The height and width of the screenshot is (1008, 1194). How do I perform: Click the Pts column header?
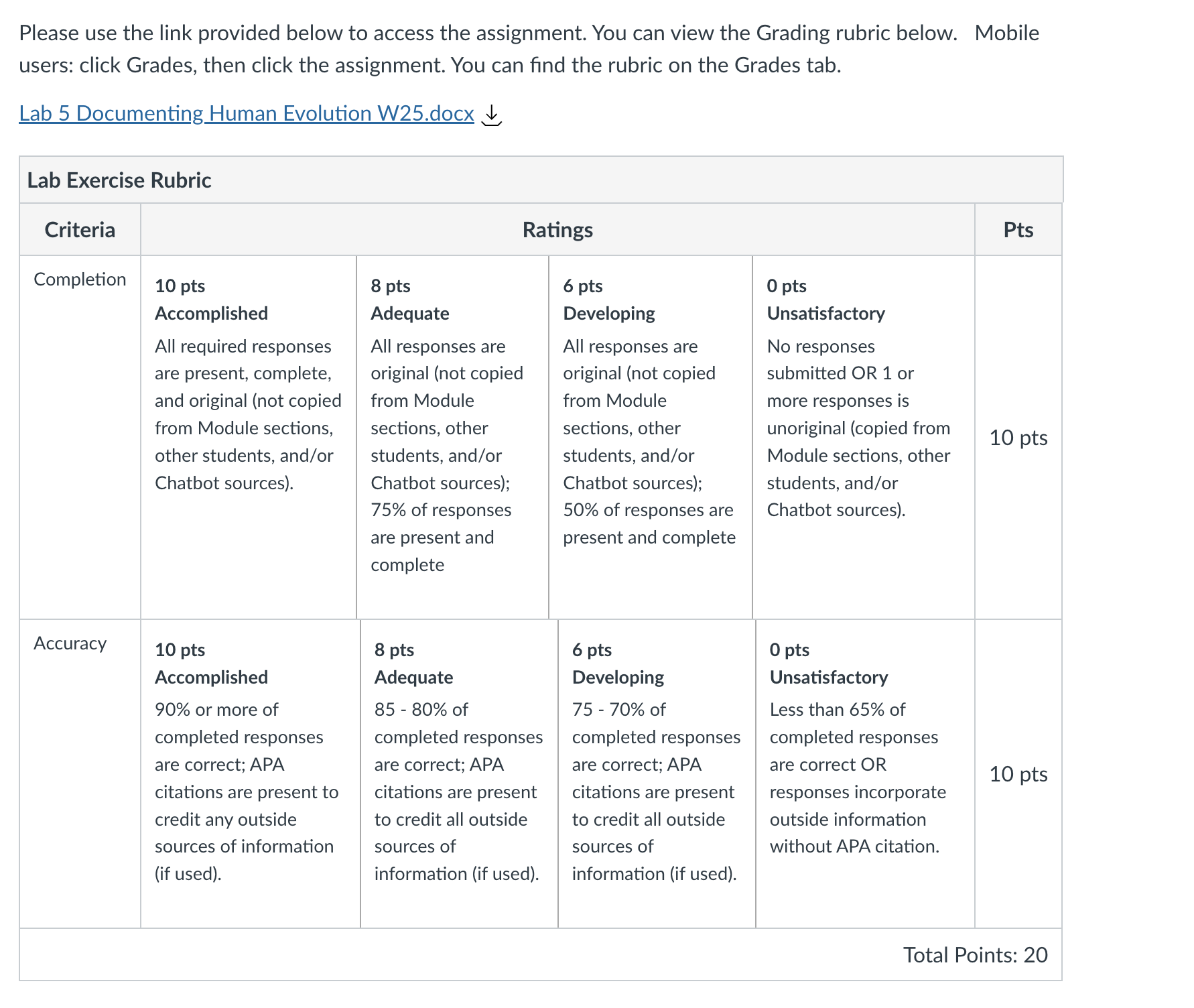point(1018,230)
